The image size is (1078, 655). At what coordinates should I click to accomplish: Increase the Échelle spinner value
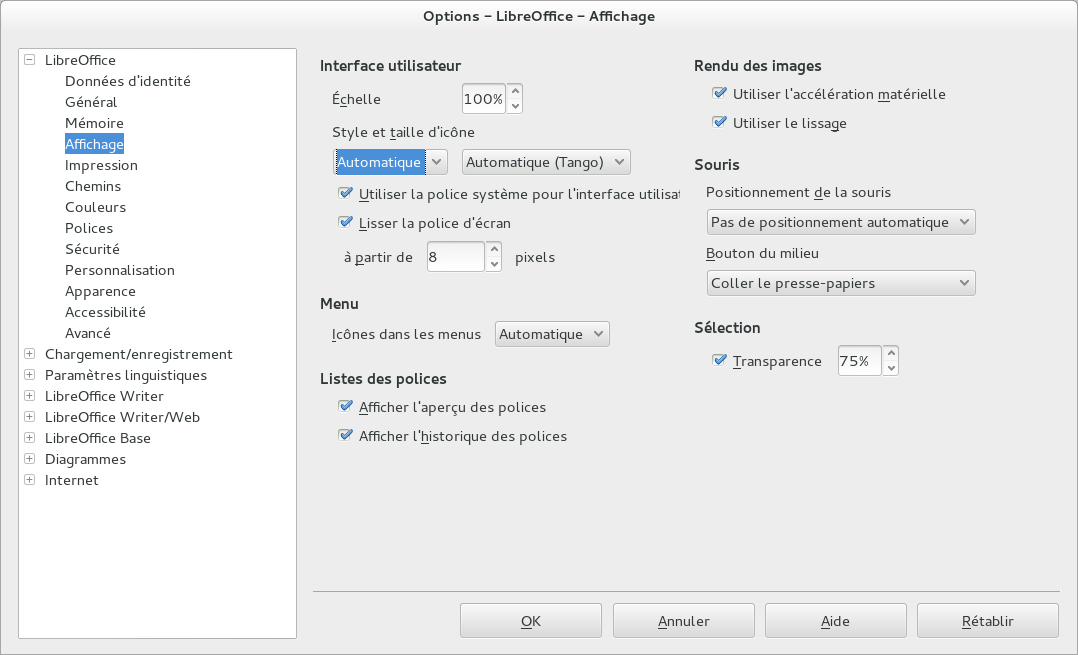point(515,91)
